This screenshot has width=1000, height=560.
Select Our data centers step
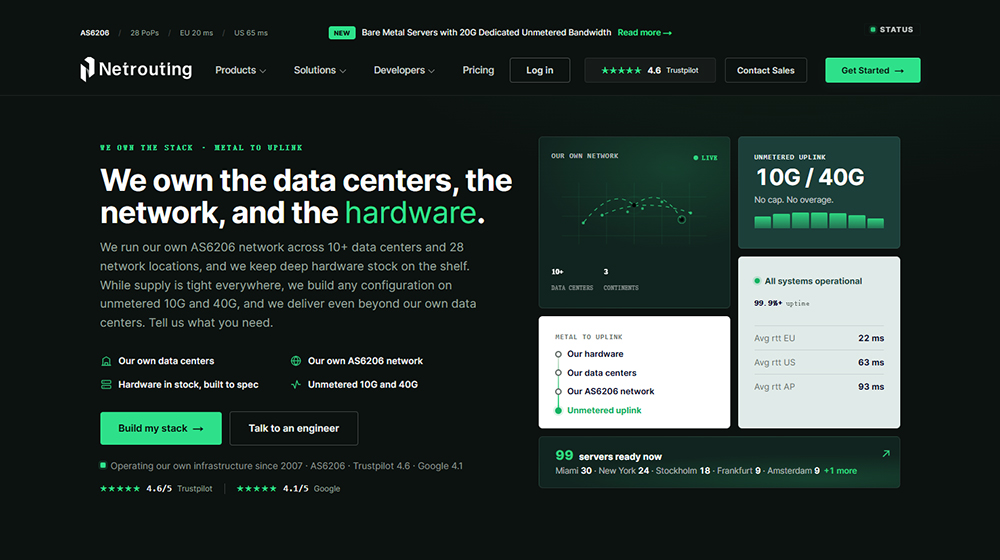596,372
